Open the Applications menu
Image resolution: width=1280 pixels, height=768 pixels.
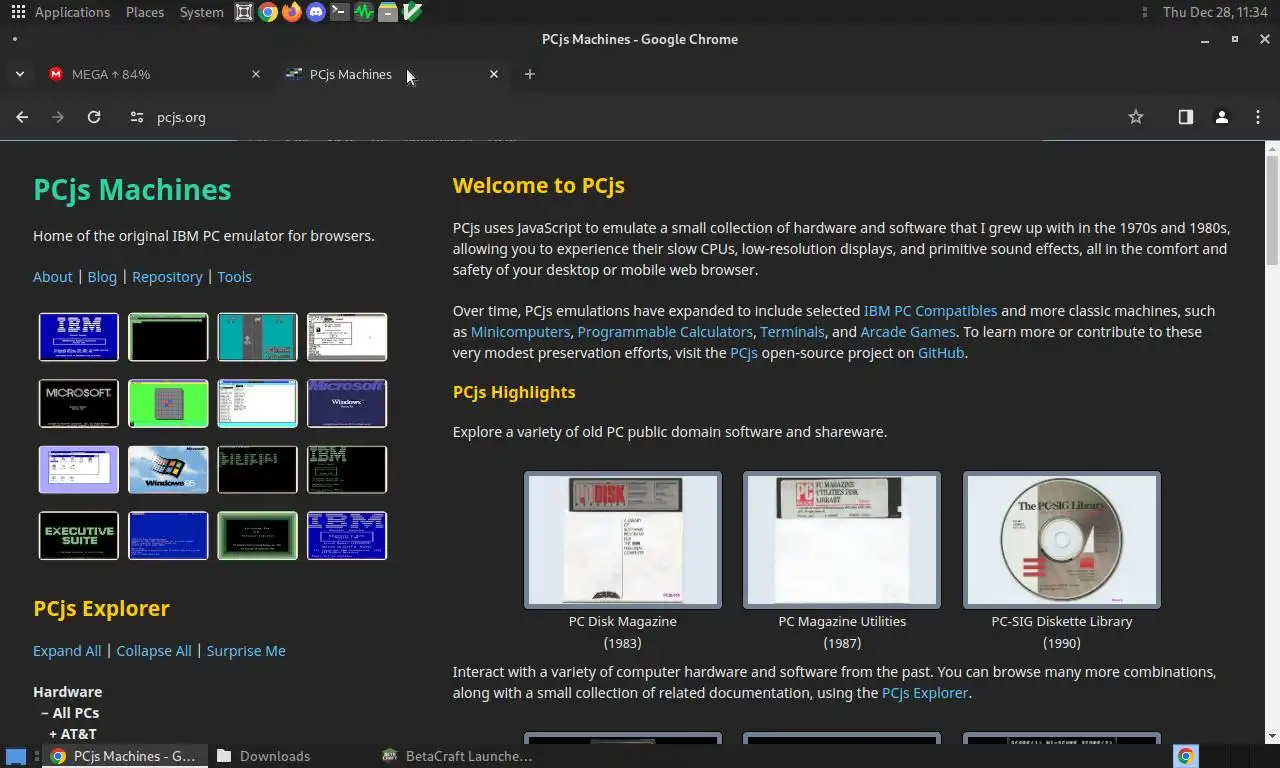72,12
